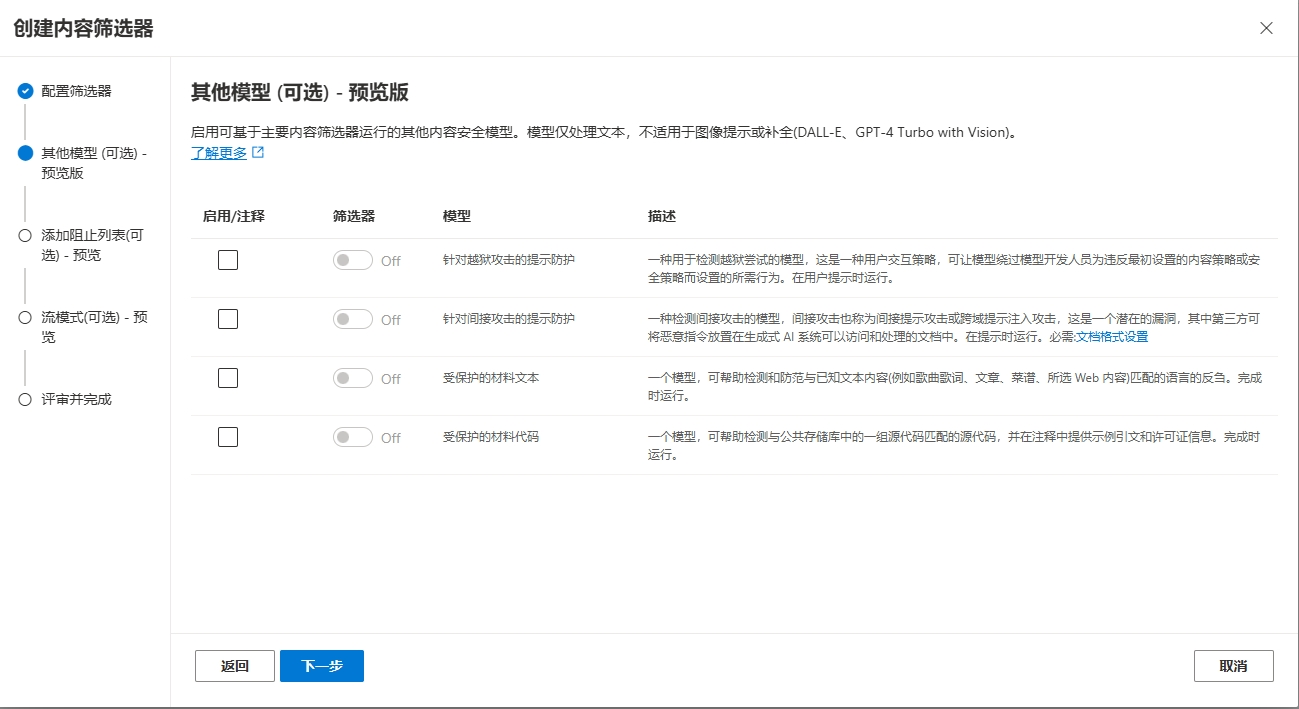Go back with the 返回 button
The image size is (1299, 709).
[x=235, y=666]
